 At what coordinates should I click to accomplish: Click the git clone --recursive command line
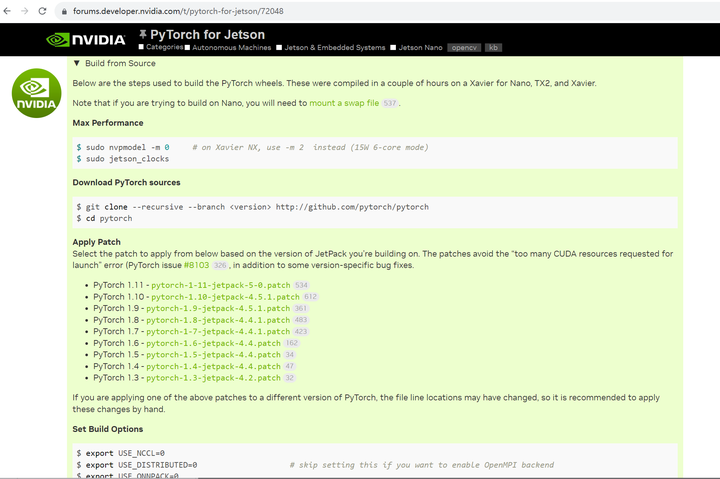(x=253, y=207)
